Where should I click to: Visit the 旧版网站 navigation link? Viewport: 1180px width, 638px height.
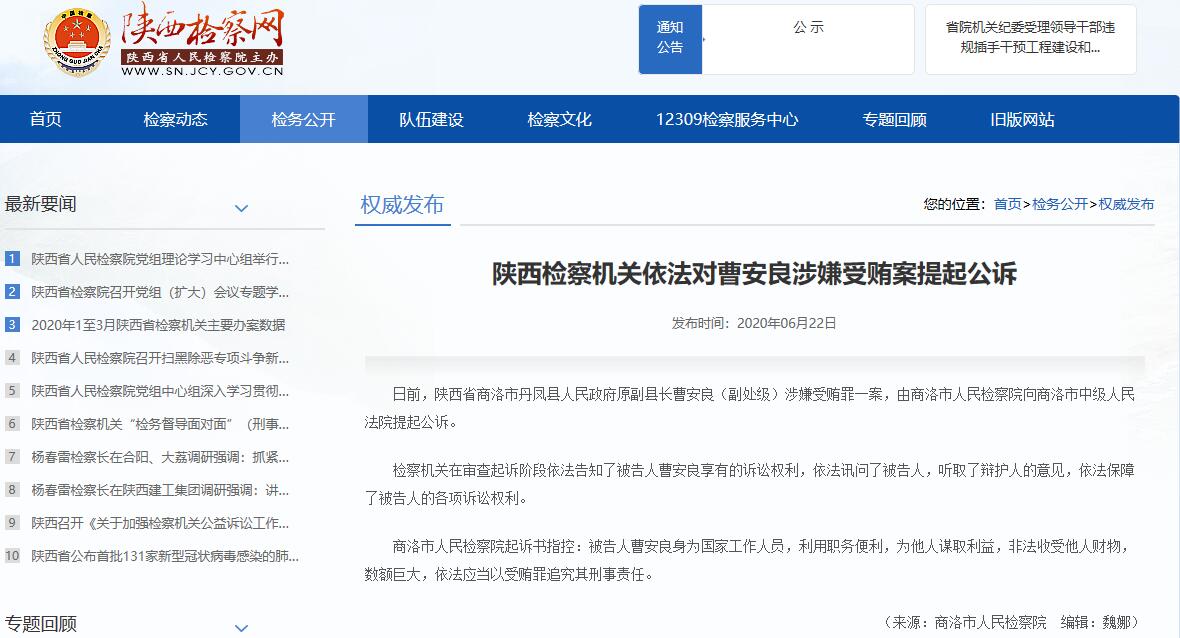pyautogui.click(x=1022, y=120)
